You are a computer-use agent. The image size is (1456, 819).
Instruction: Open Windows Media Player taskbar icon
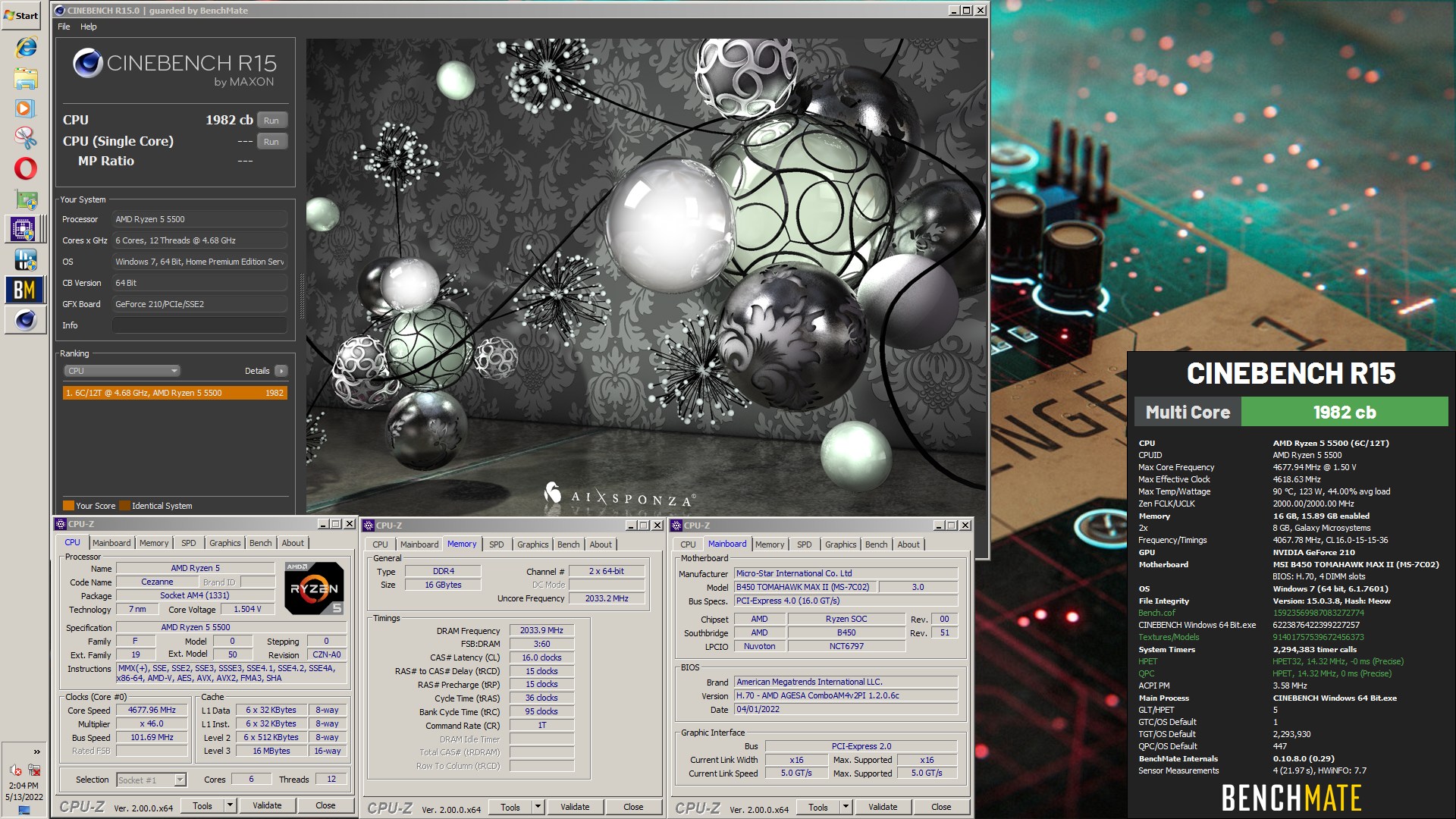(x=26, y=108)
